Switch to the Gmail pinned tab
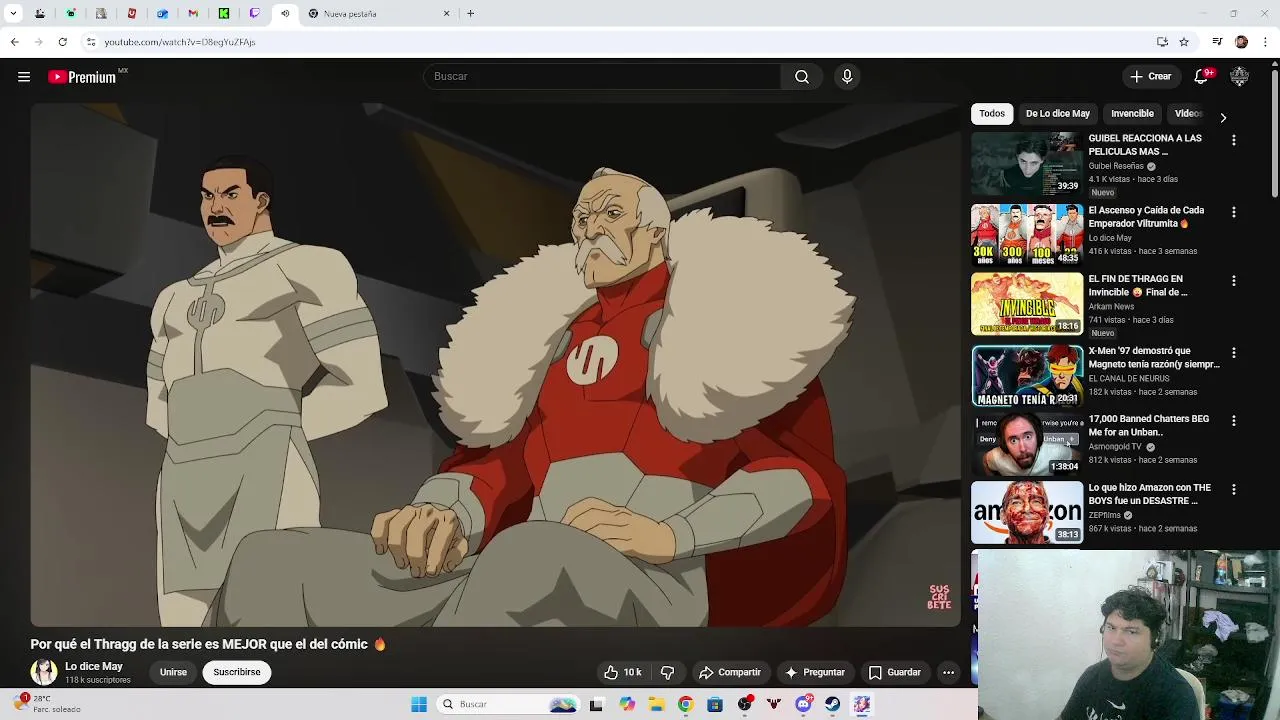The height and width of the screenshot is (720, 1280). (193, 14)
